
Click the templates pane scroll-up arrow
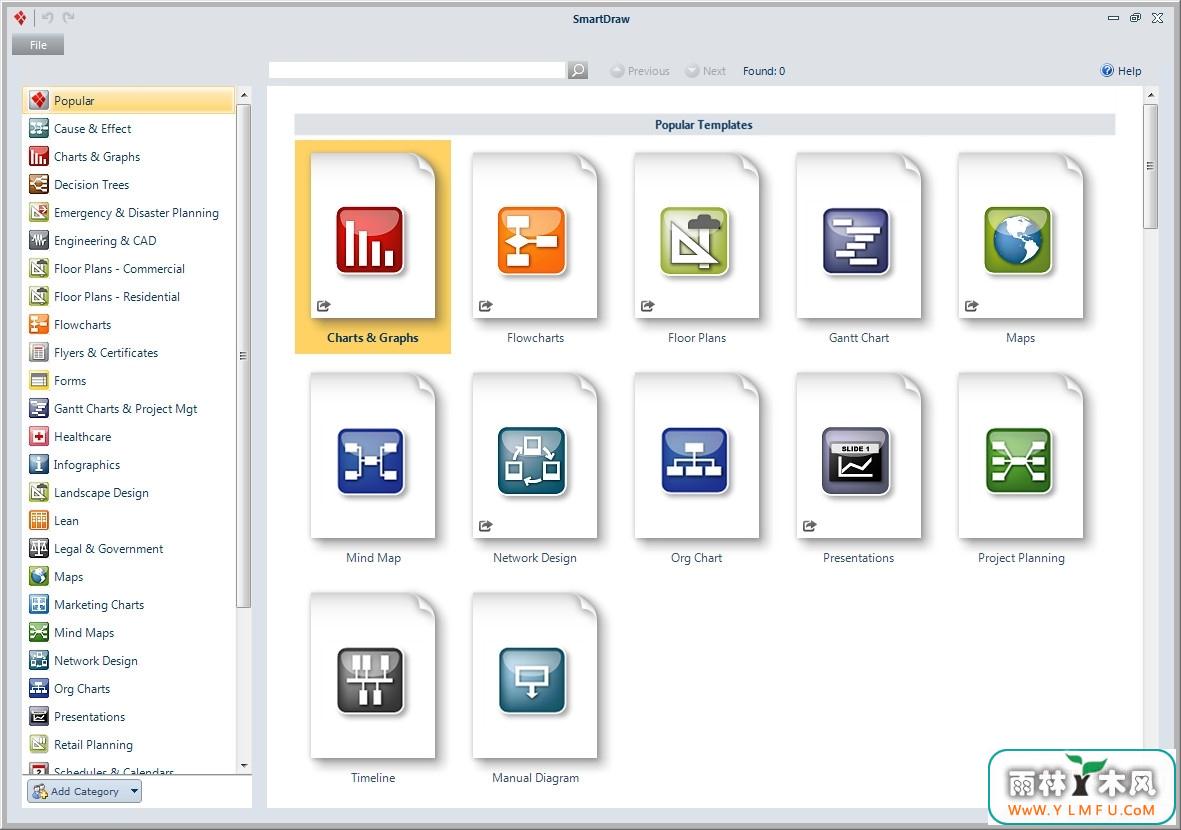[1150, 96]
